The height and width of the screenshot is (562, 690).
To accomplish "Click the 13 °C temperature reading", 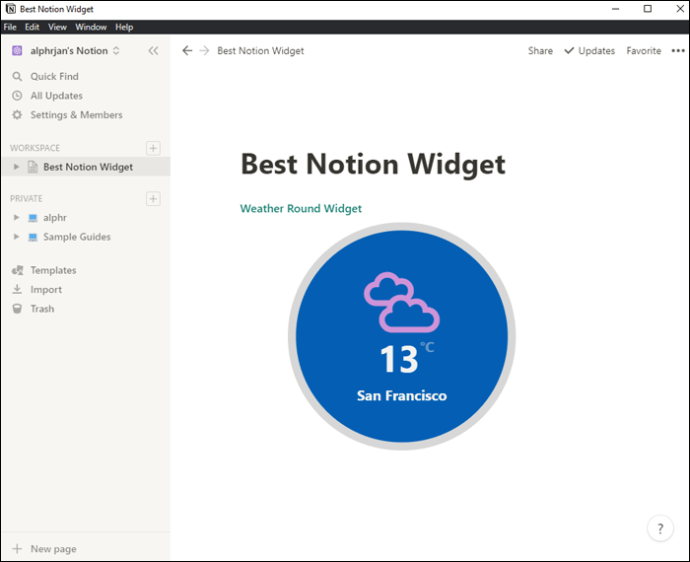I will click(407, 359).
